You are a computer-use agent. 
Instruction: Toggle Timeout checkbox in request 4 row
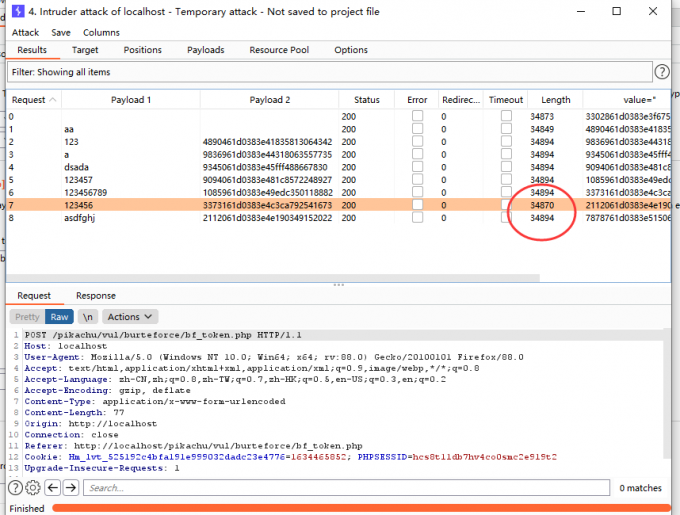506,166
